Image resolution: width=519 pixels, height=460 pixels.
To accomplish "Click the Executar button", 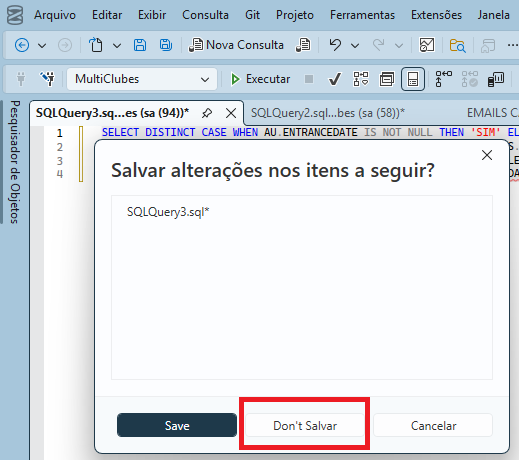I will (261, 79).
